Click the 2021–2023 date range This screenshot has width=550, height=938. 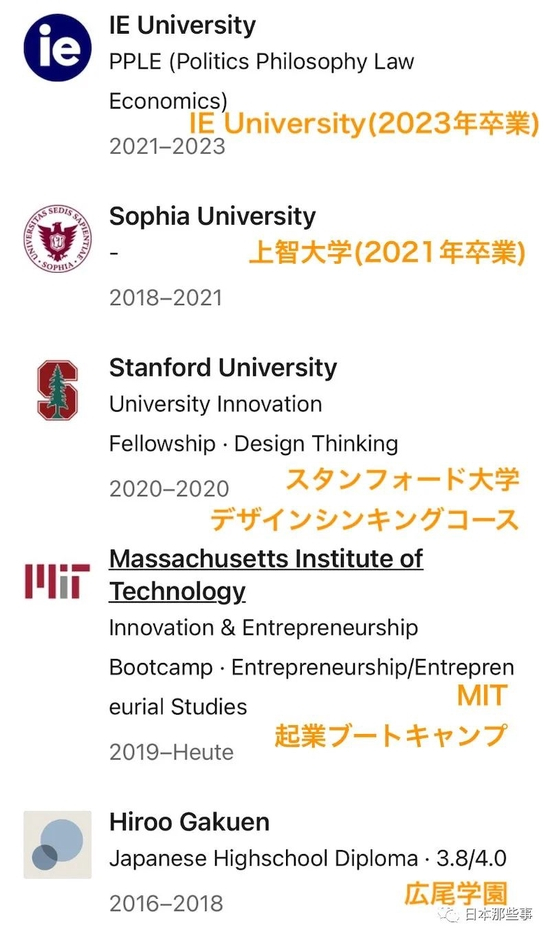167,147
